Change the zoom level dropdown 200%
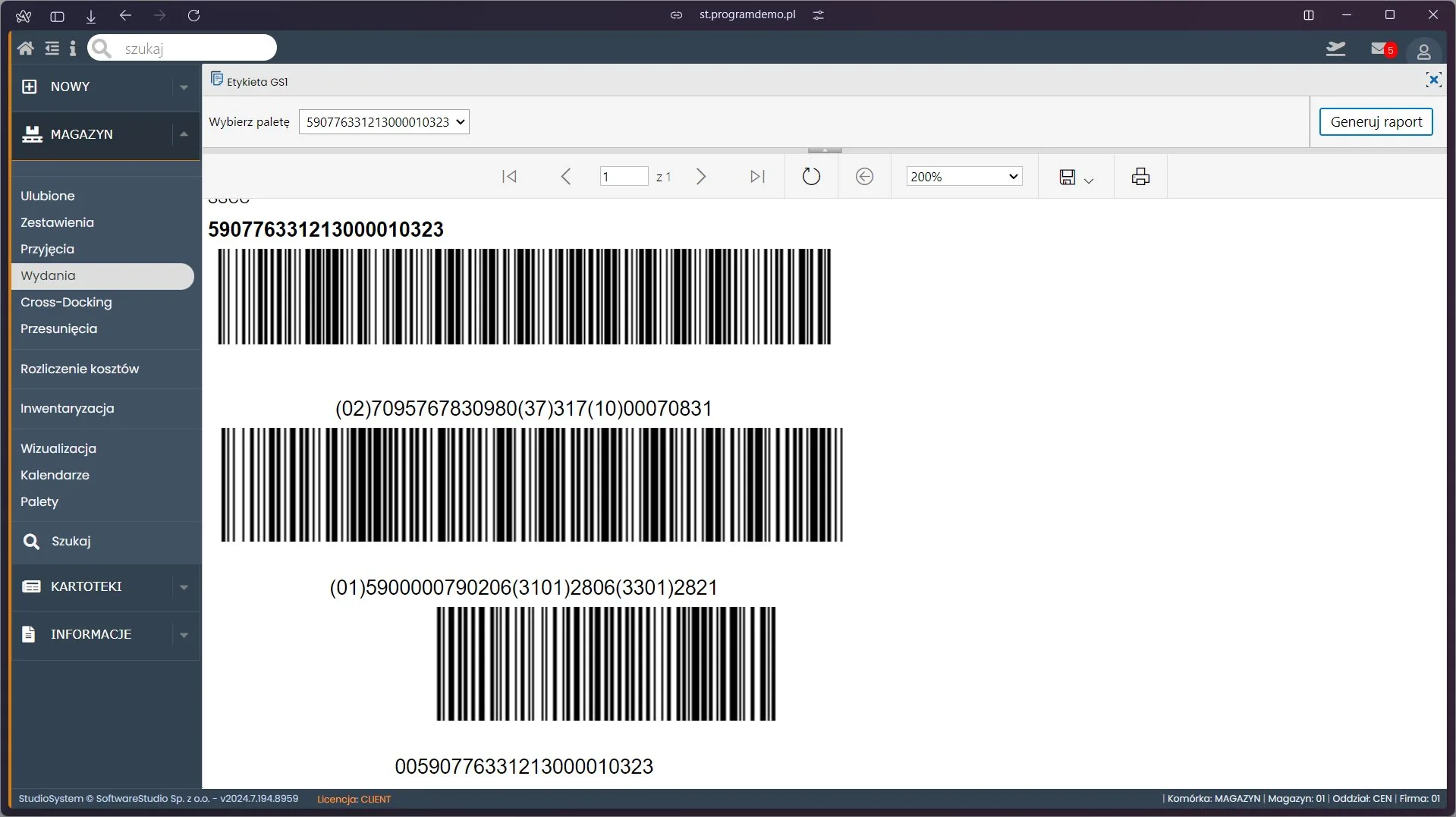The image size is (1456, 817). 964,177
